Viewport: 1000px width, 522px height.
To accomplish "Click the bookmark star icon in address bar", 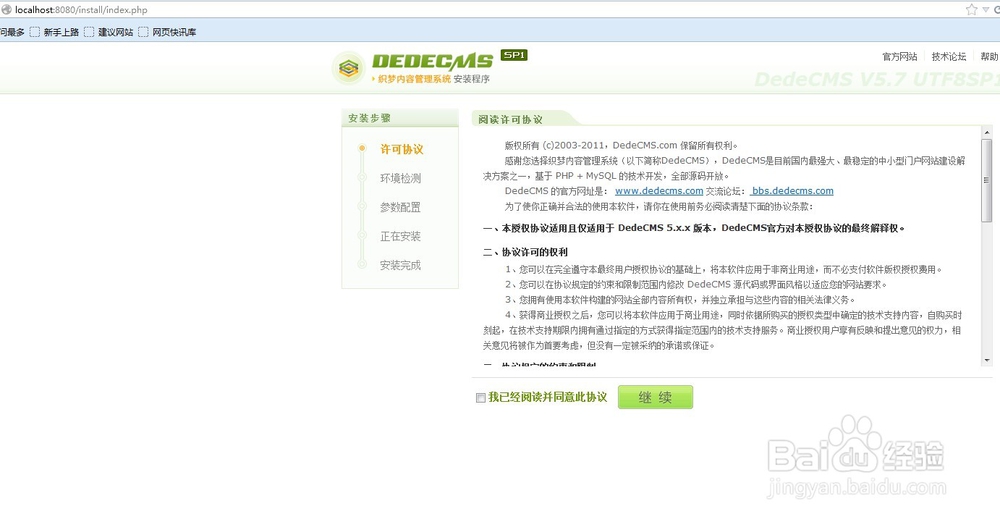I will coord(971,9).
